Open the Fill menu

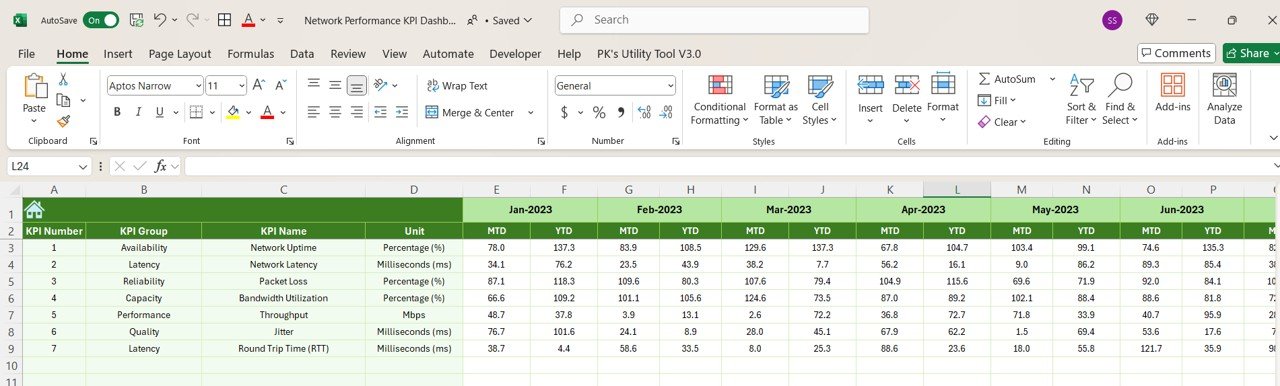(x=996, y=100)
